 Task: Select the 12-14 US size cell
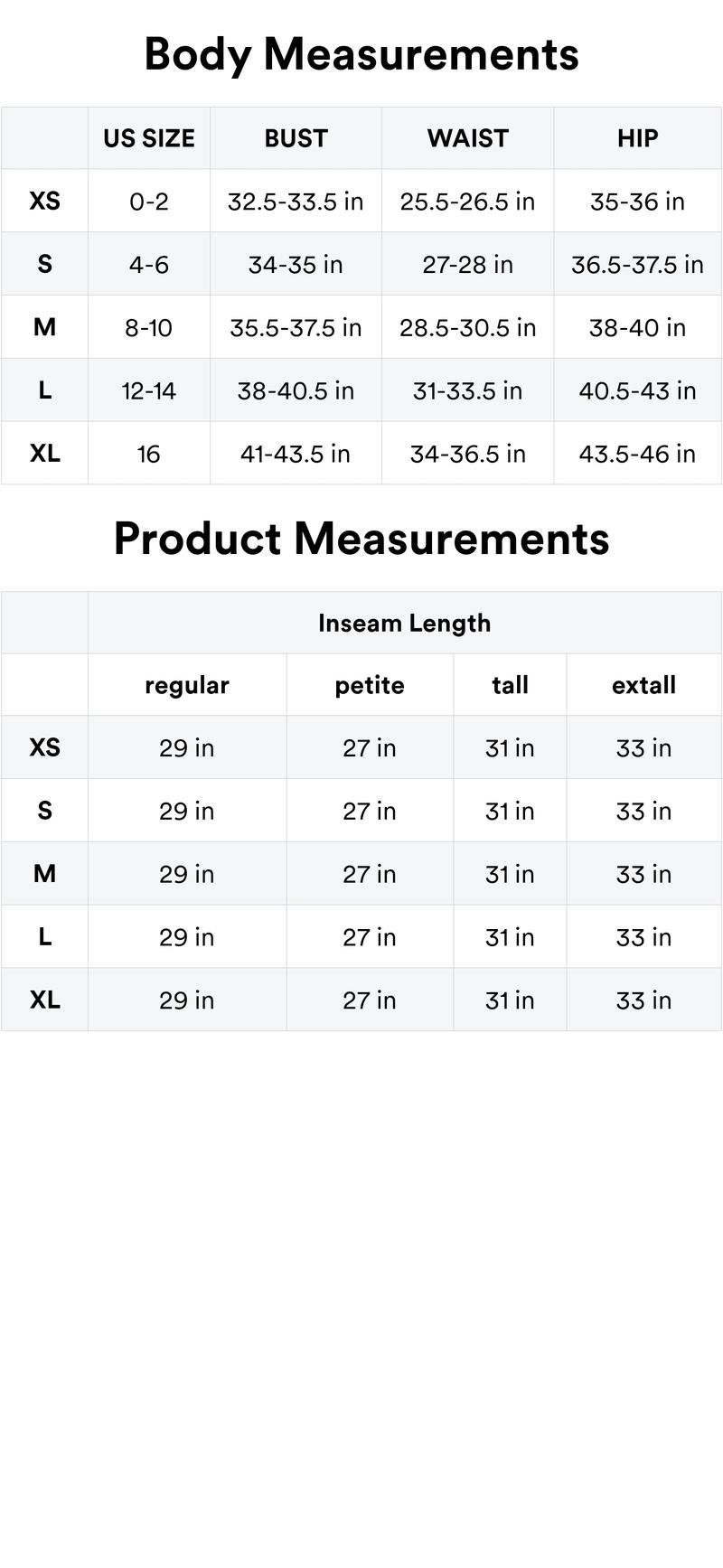coord(149,390)
